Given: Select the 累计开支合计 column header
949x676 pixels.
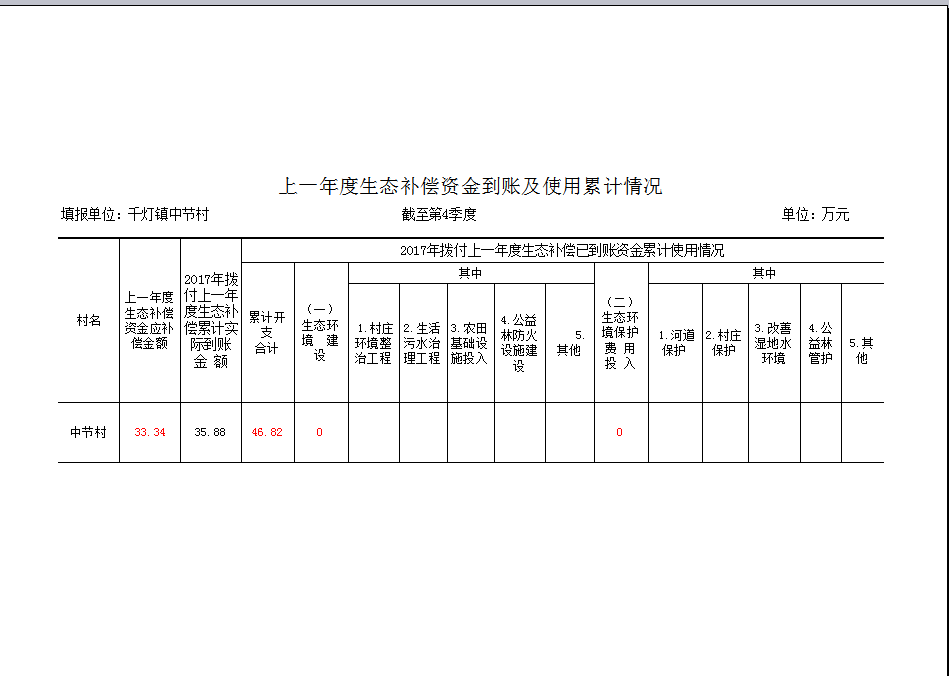Looking at the screenshot, I should pos(267,333).
